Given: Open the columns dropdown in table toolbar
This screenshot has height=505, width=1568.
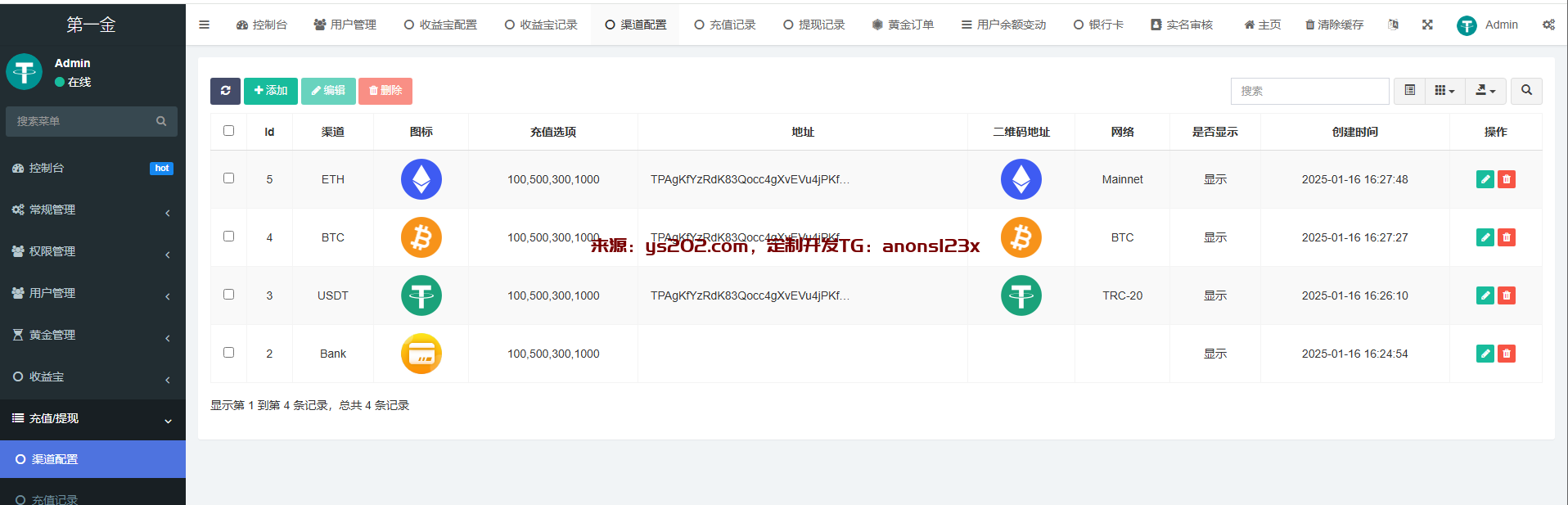Looking at the screenshot, I should [1444, 91].
